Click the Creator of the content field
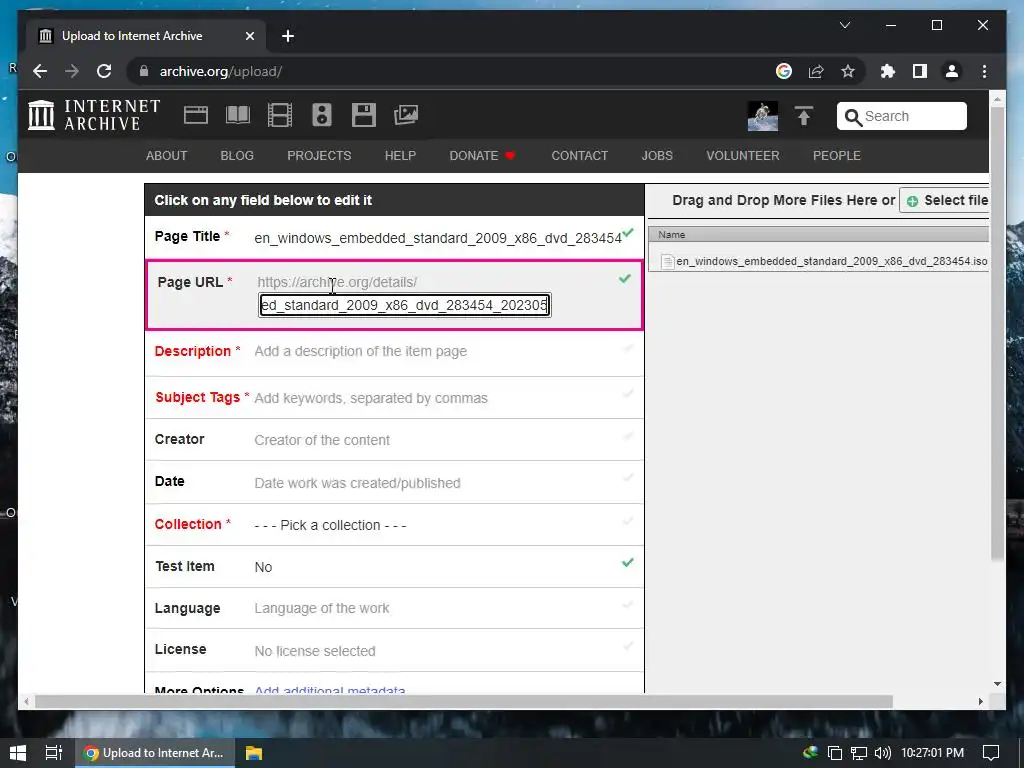The image size is (1024, 768). click(322, 440)
